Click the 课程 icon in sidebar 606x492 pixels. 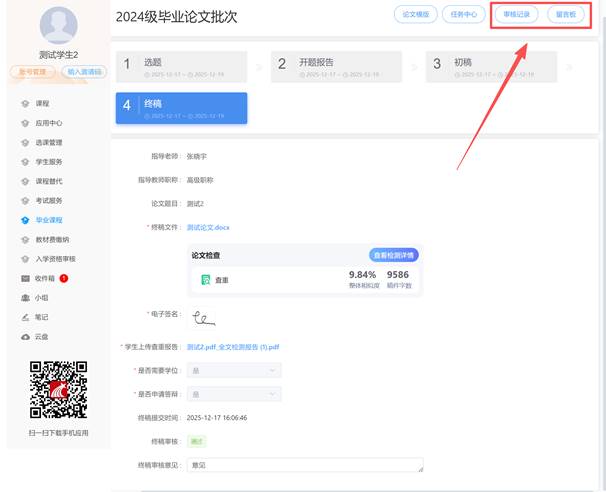tap(25, 103)
